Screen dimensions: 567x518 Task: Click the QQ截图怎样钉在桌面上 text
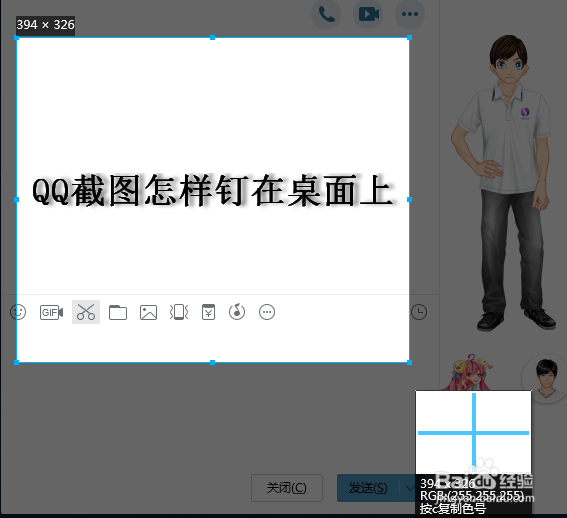point(213,191)
